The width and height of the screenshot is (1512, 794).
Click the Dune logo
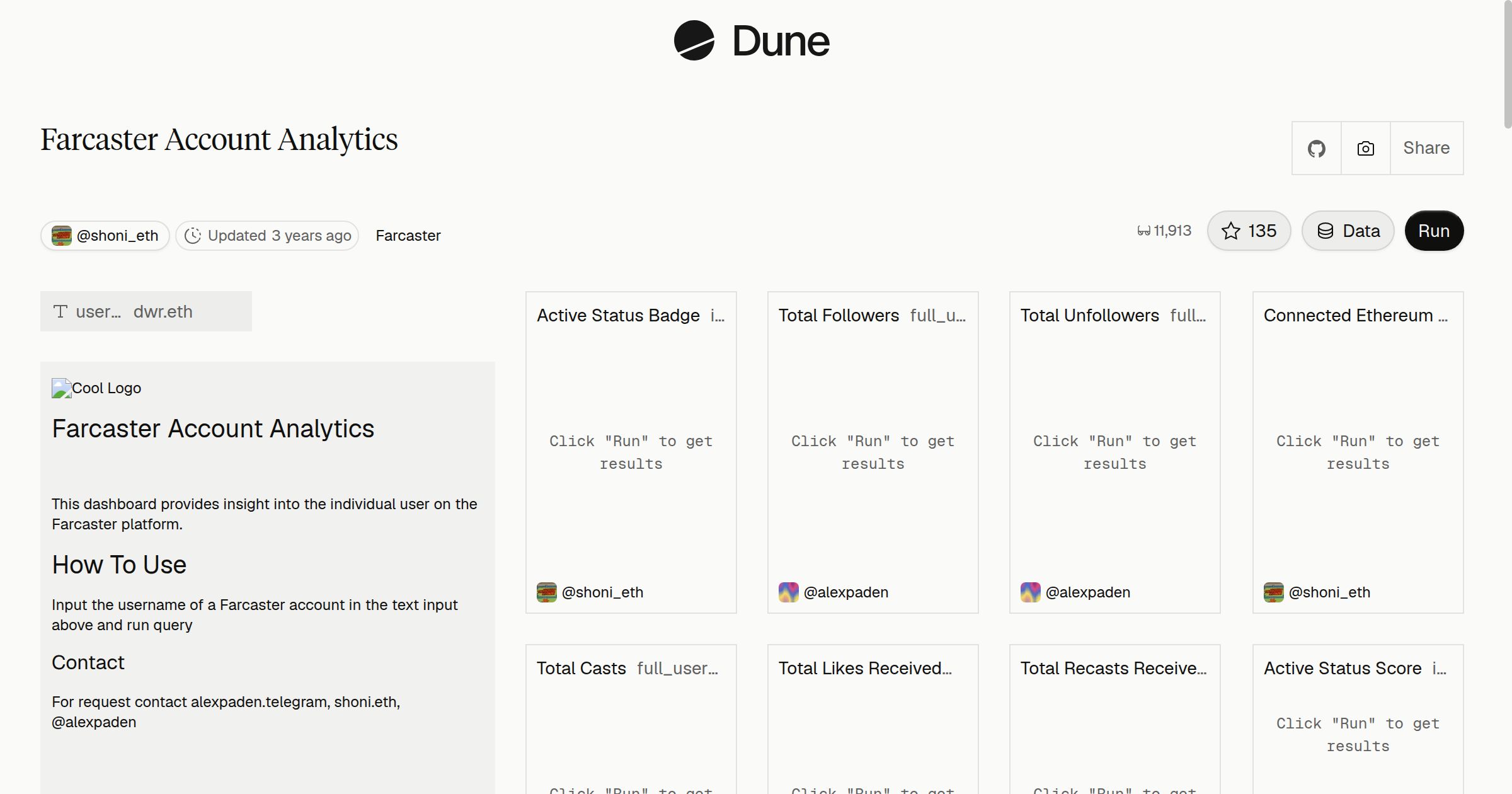coord(752,40)
